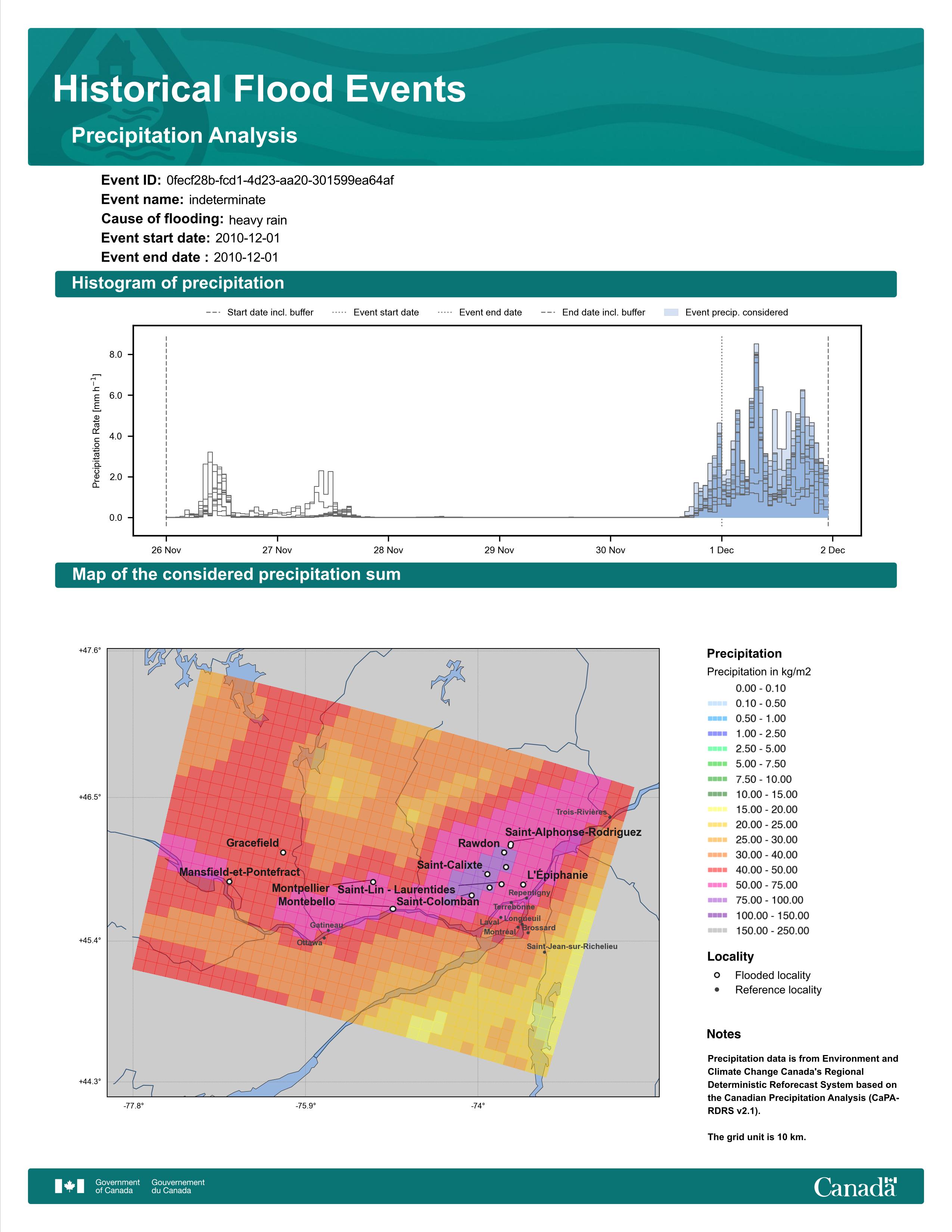Click the Rawdon map label

tap(479, 843)
